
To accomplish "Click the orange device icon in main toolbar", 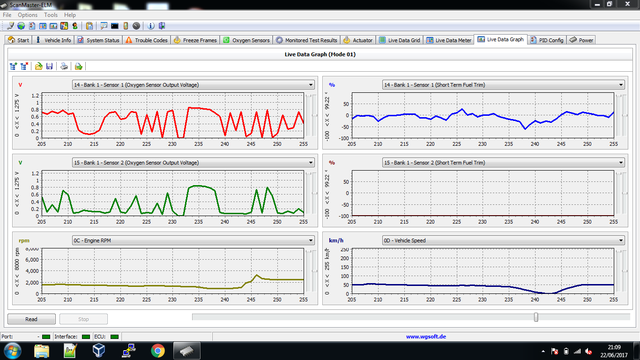I will click(x=126, y=26).
